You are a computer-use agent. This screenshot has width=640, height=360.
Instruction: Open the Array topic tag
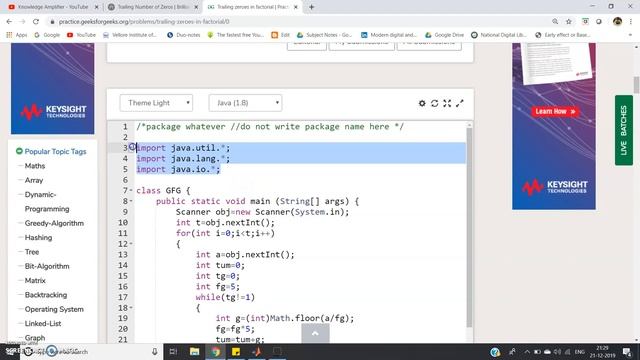pyautogui.click(x=34, y=180)
